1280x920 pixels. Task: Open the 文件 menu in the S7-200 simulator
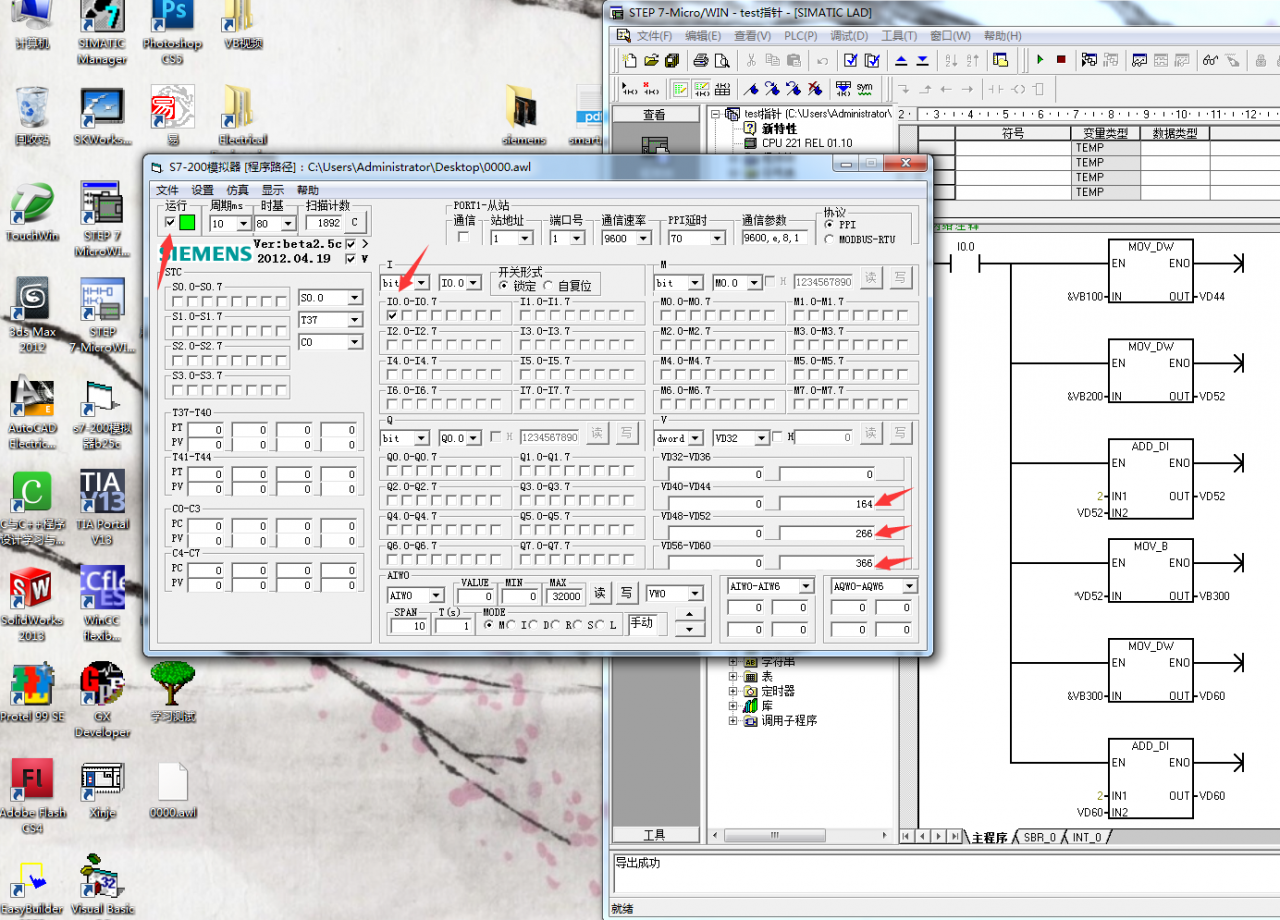[x=167, y=190]
